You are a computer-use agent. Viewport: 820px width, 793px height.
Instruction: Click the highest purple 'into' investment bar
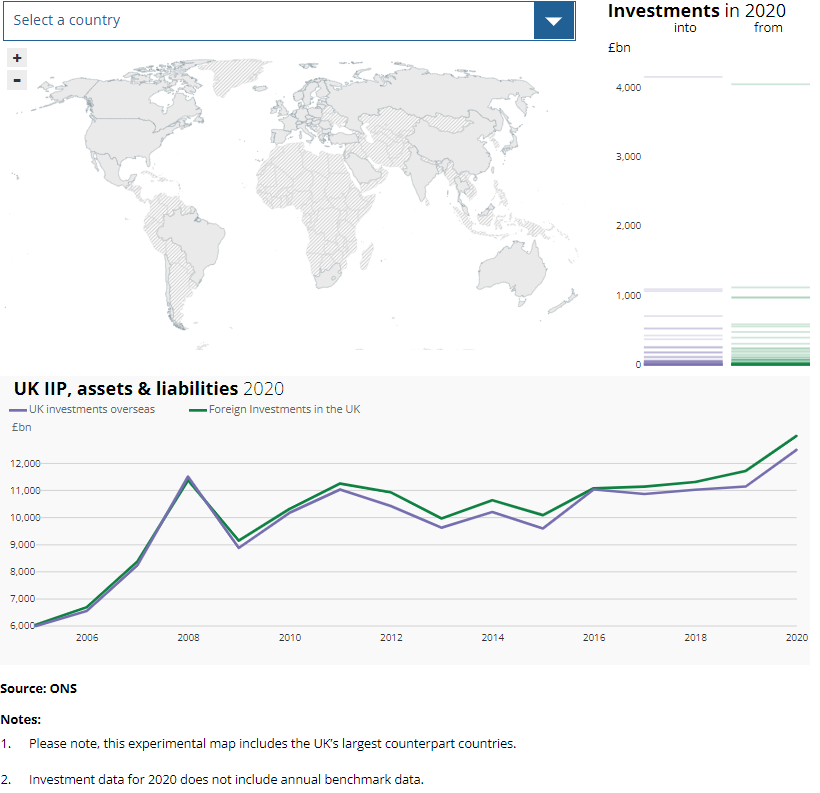[683, 77]
